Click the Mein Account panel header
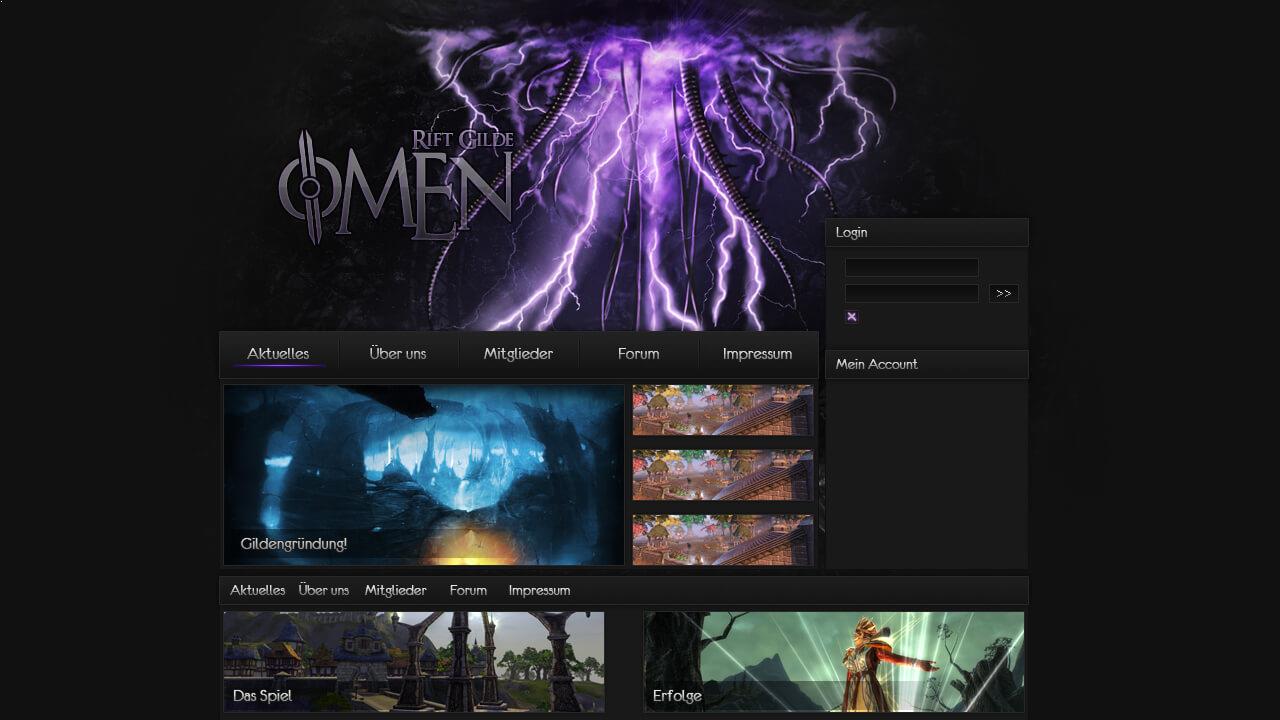This screenshot has height=720, width=1280. [x=927, y=364]
